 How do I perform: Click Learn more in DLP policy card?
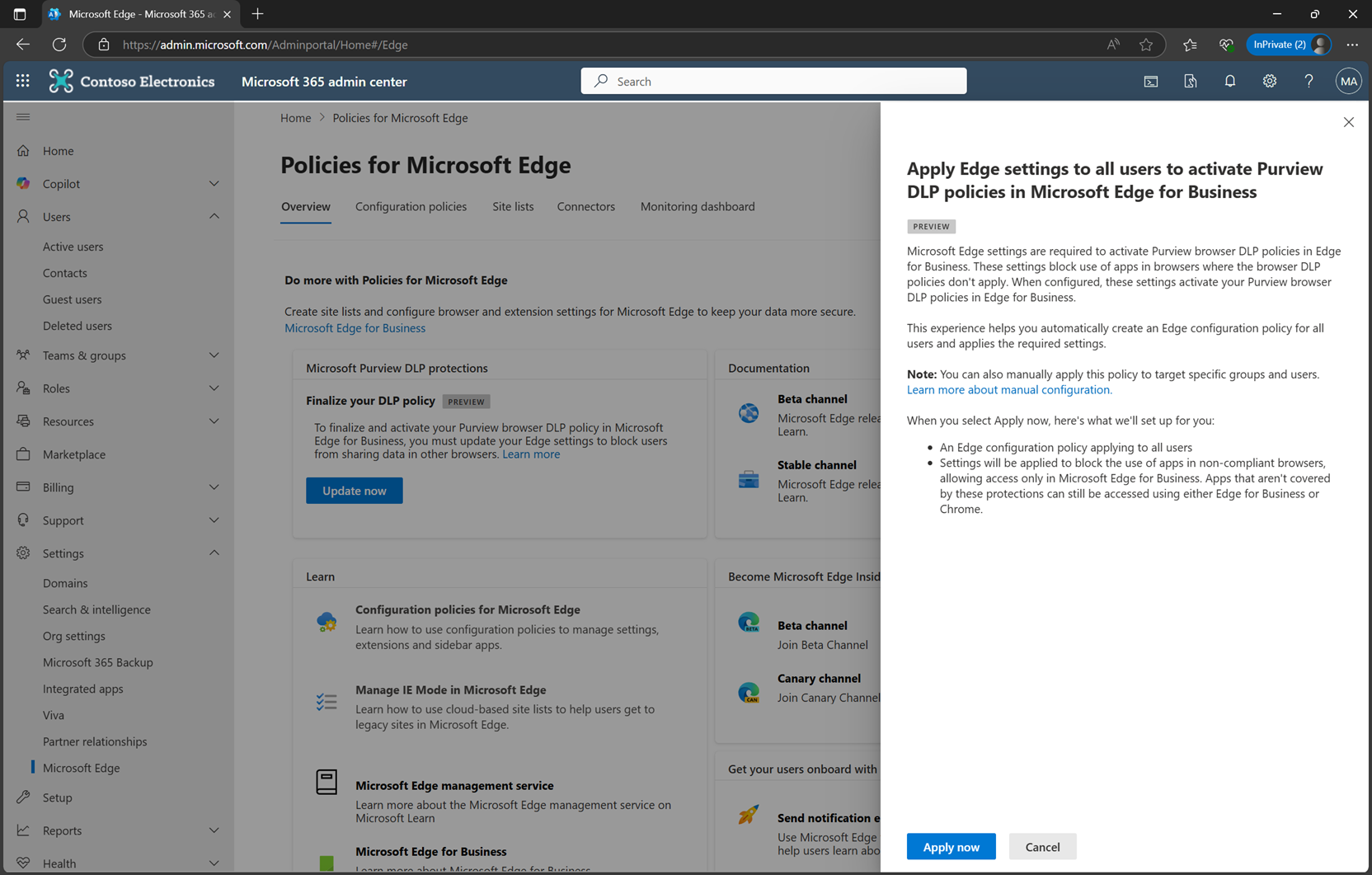[530, 454]
